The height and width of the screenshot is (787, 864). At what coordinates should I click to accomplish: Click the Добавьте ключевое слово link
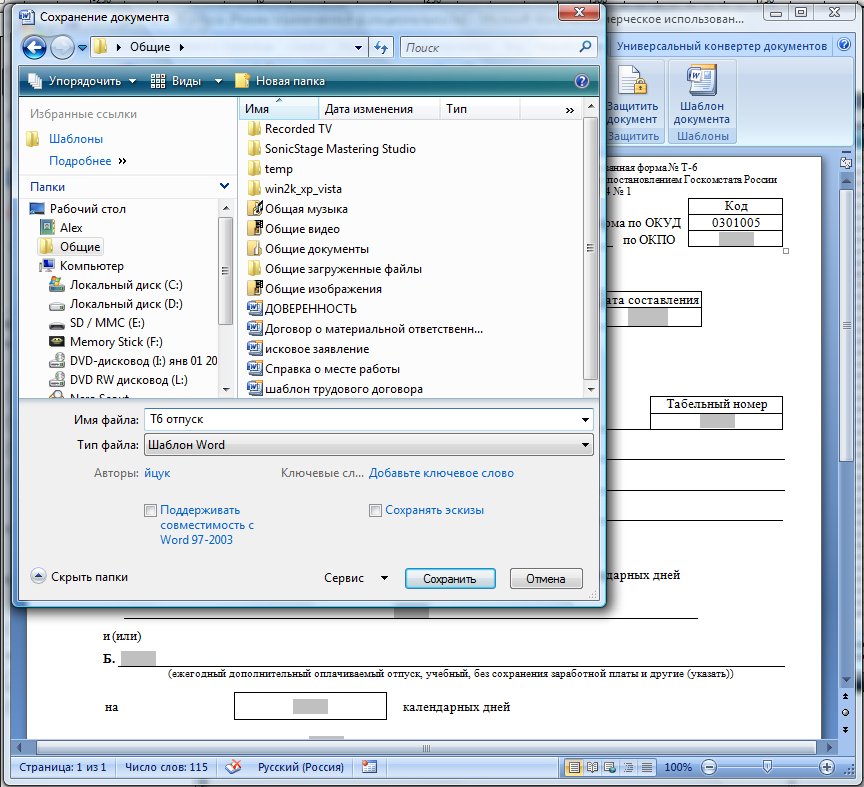click(x=441, y=473)
